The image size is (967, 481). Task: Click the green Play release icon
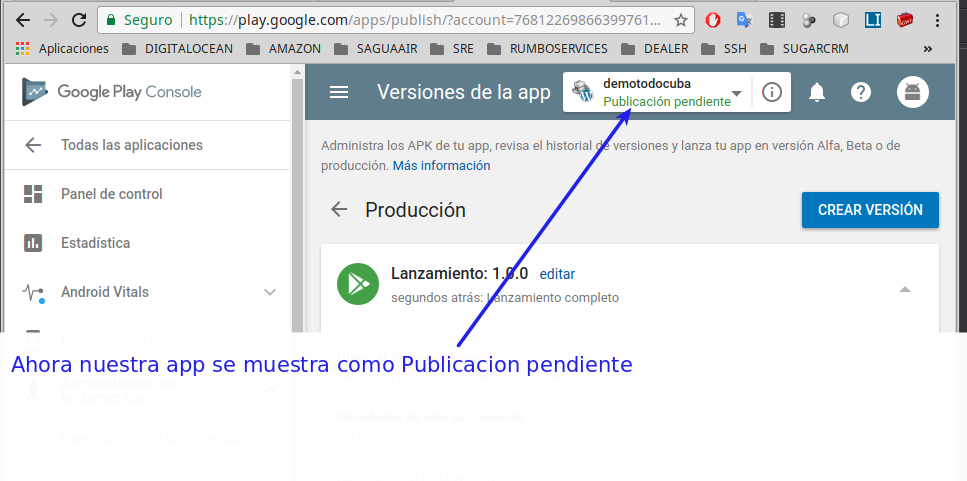358,284
